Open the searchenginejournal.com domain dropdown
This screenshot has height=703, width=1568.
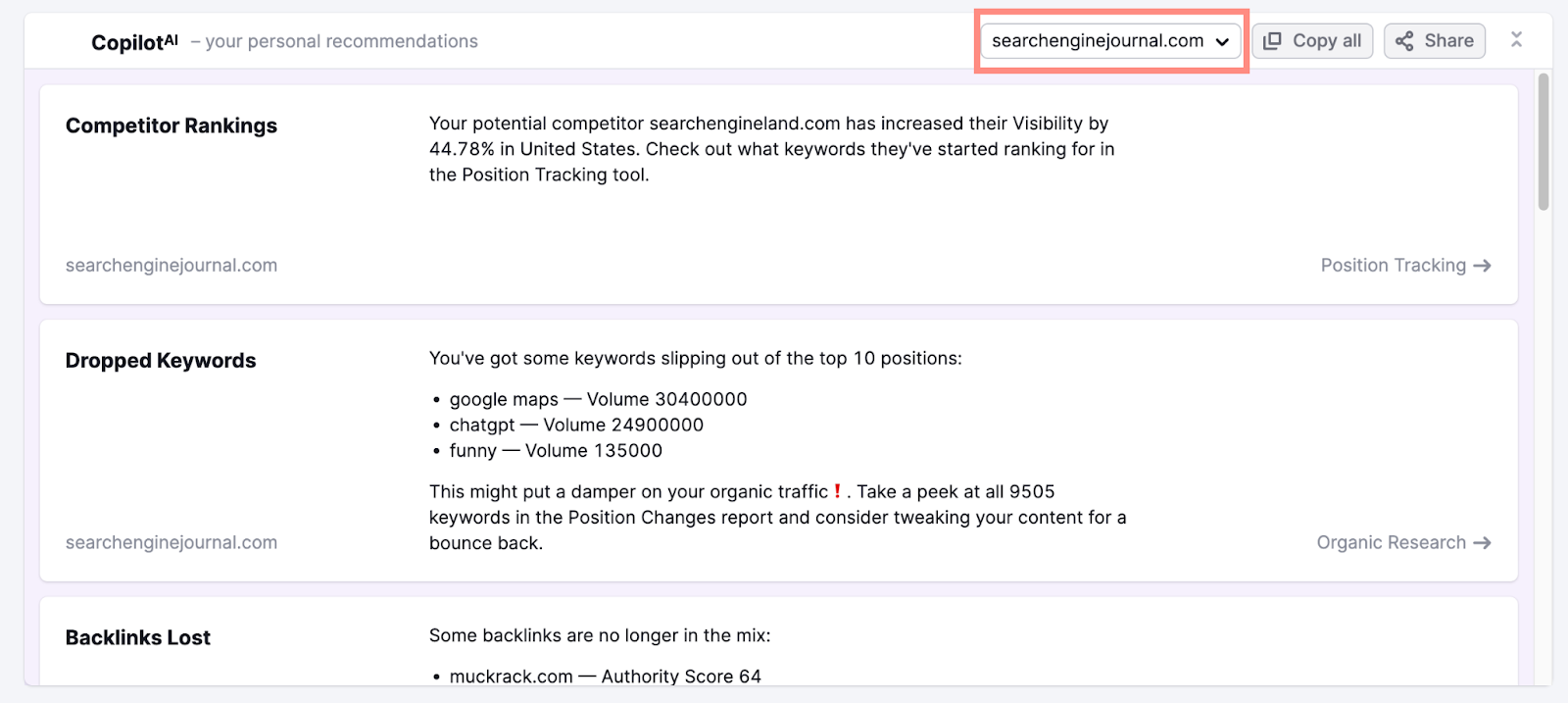(1110, 41)
